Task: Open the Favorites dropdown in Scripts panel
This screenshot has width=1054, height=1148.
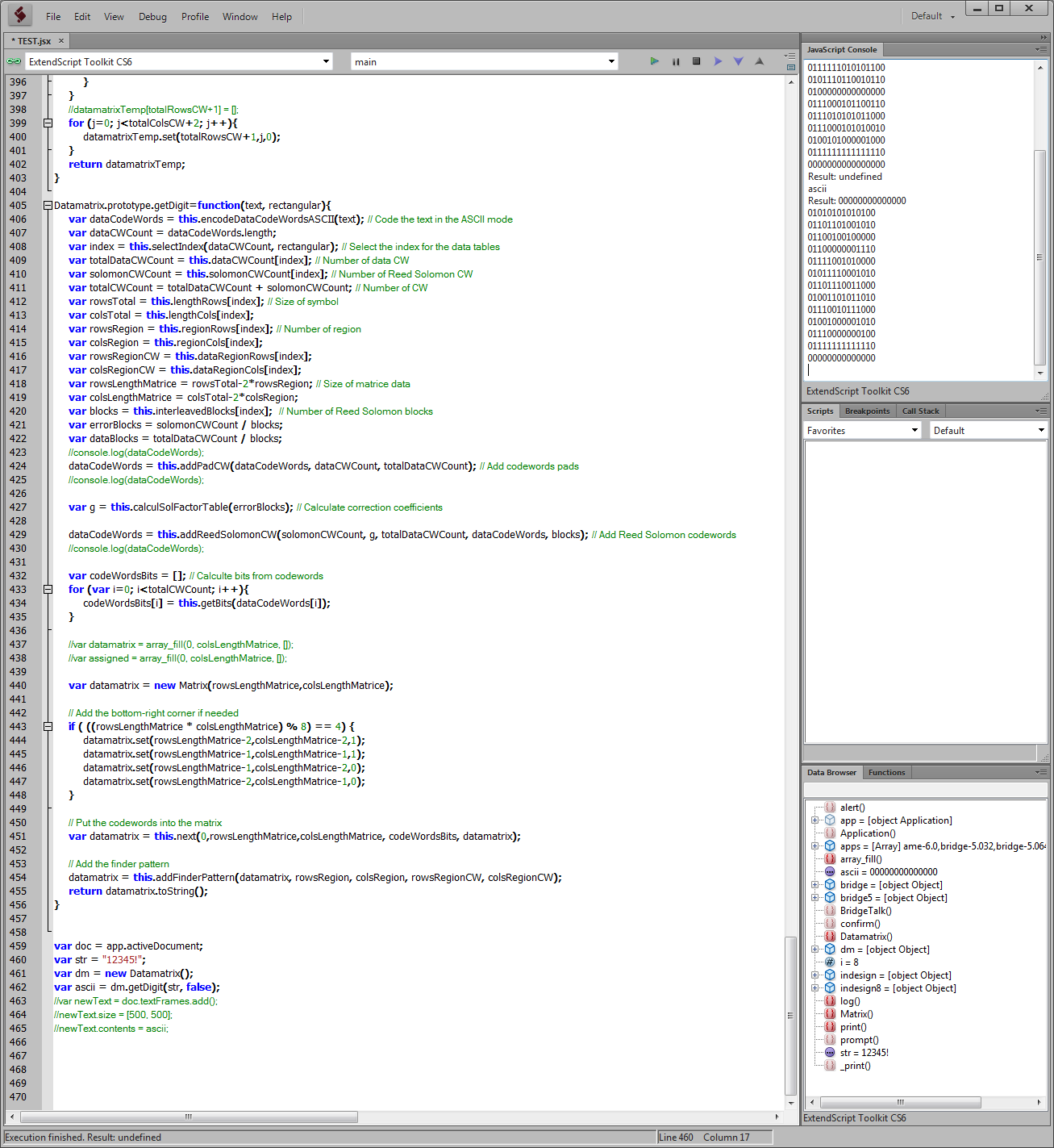Action: coord(862,430)
